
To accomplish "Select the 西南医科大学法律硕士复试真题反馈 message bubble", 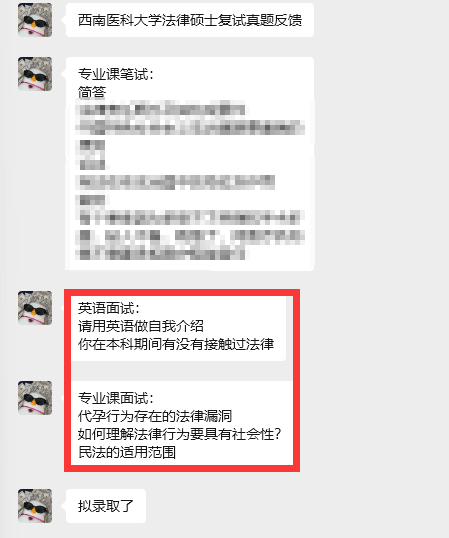I will [190, 20].
